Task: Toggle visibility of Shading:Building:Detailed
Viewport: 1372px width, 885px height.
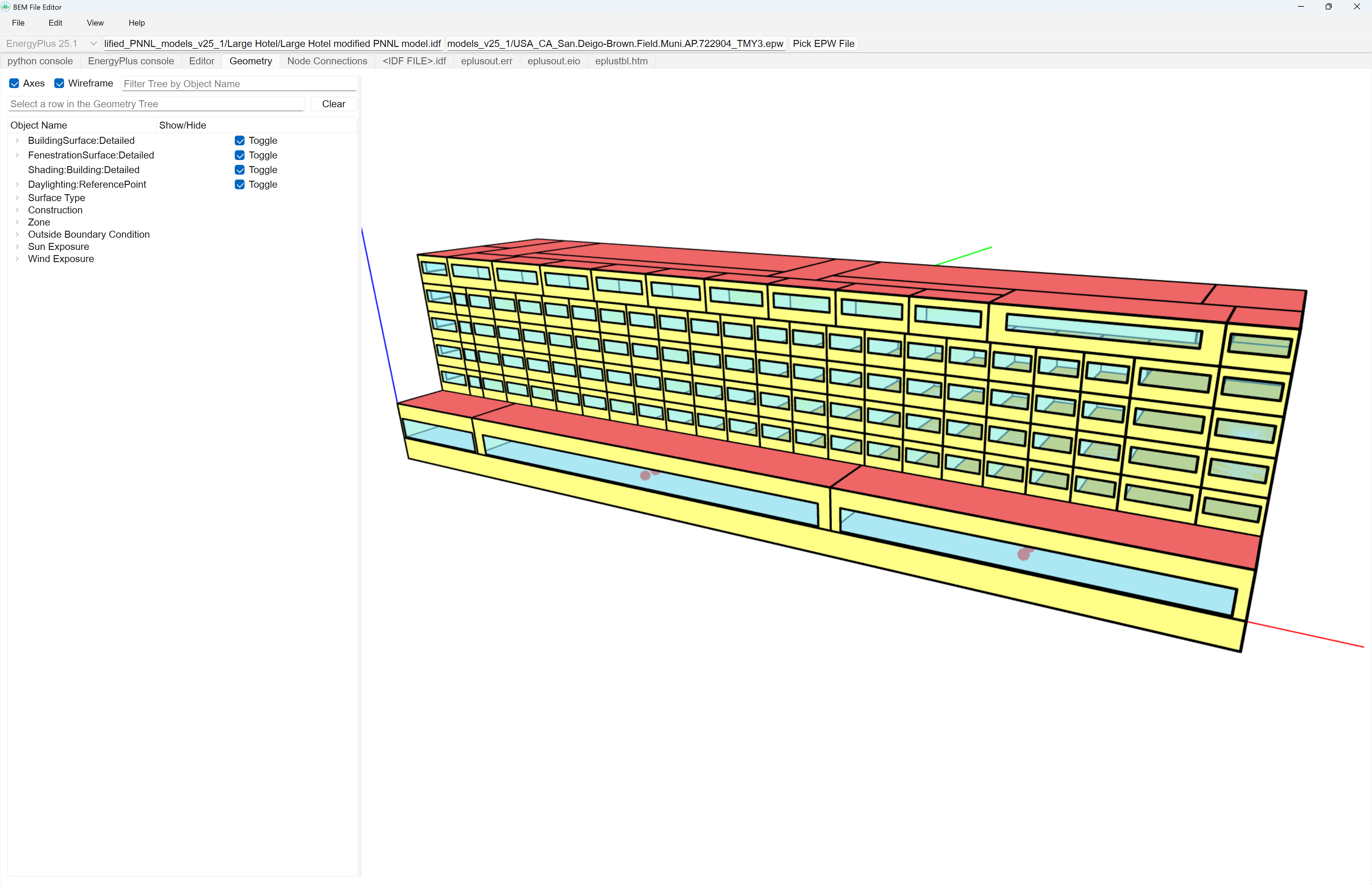Action: (x=240, y=170)
